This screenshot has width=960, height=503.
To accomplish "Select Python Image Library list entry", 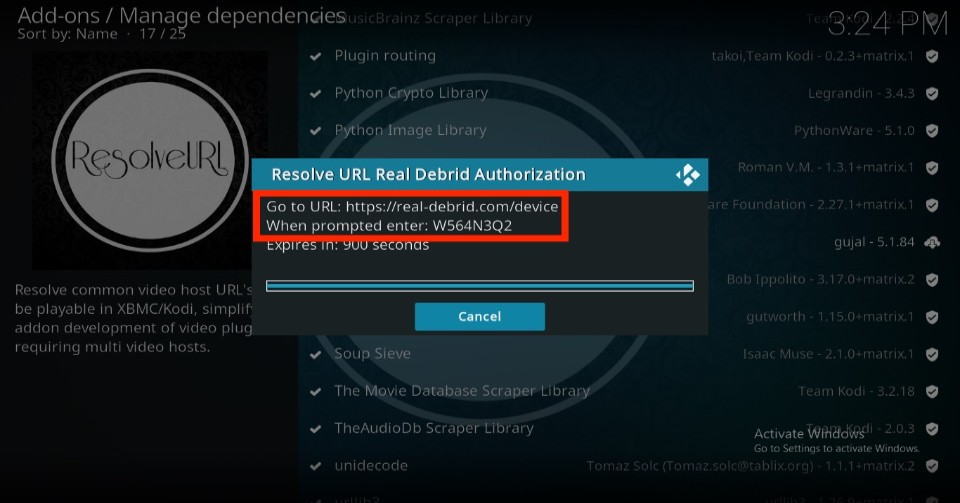I will 623,130.
